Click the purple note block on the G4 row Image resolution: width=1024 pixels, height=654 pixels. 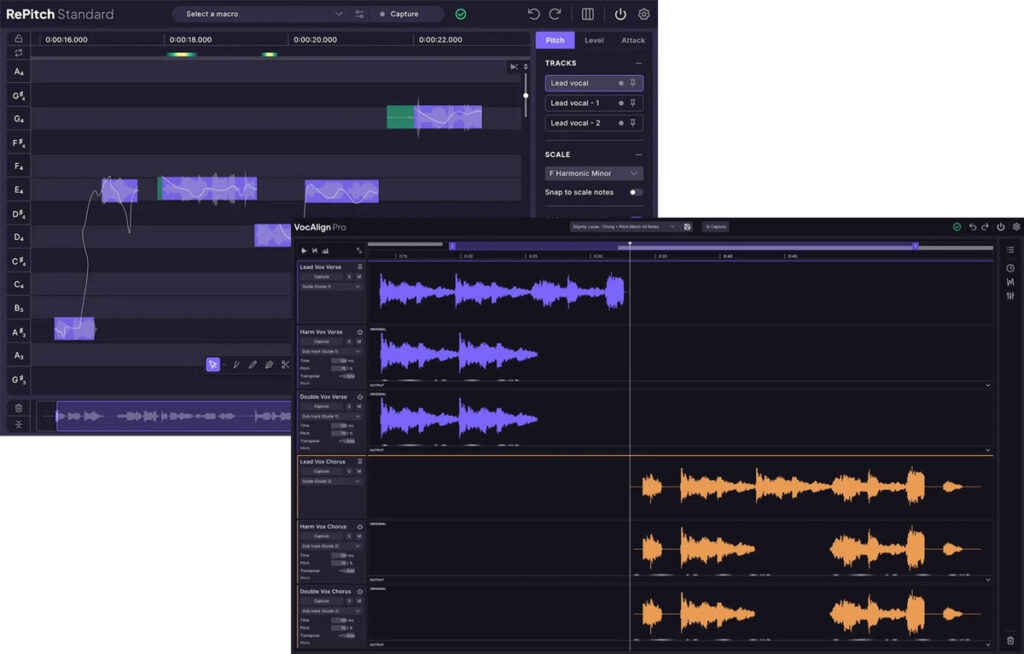tap(448, 117)
